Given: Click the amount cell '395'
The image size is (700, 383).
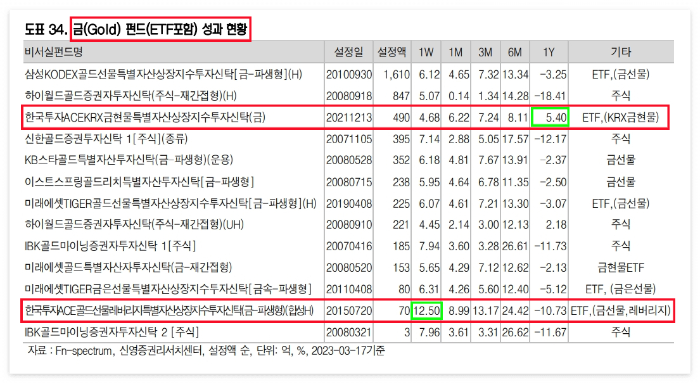Looking at the screenshot, I should [401, 139].
